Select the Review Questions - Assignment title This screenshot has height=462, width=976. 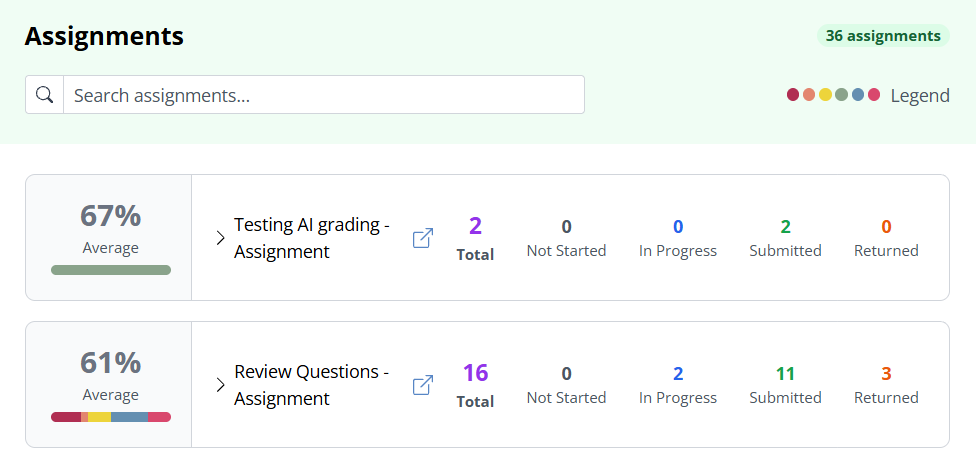click(312, 385)
